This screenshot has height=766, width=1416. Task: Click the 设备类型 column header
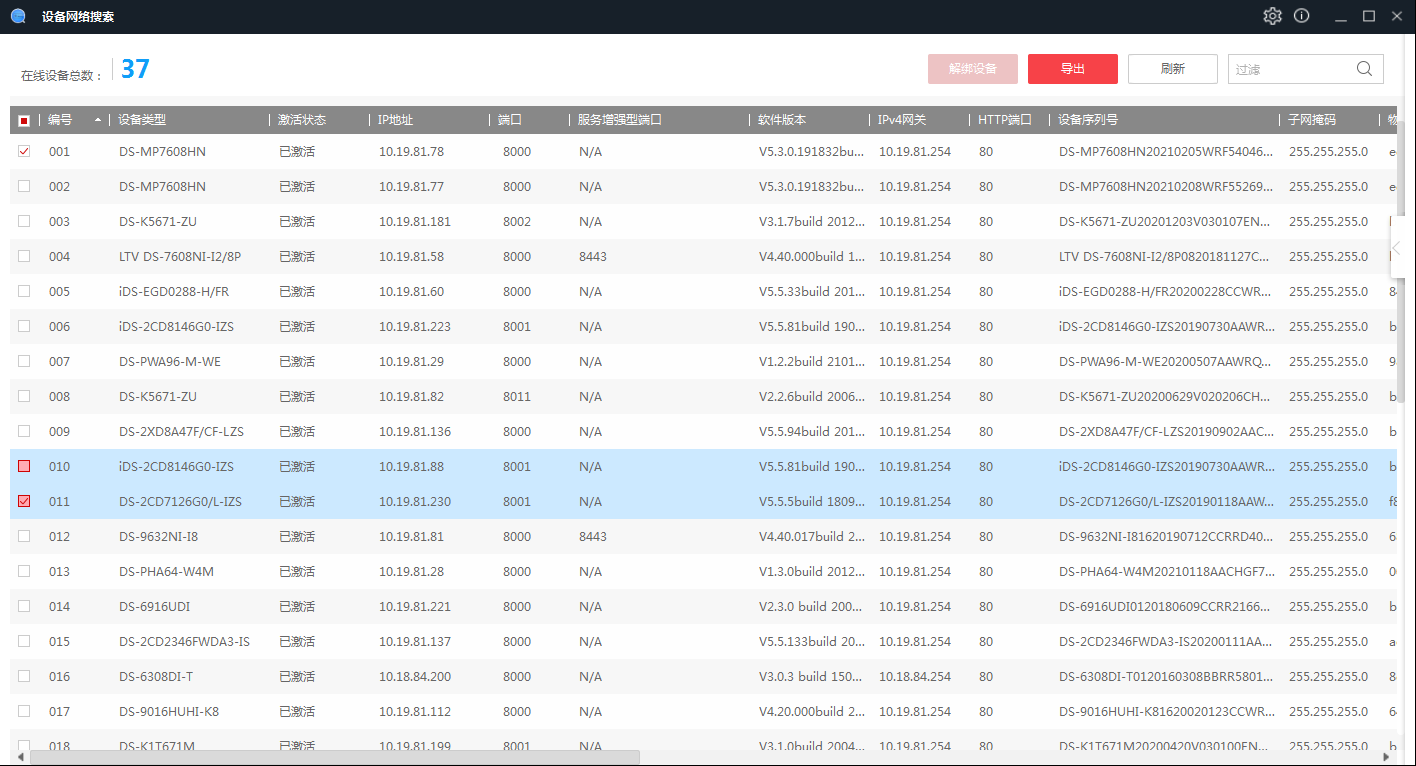142,120
